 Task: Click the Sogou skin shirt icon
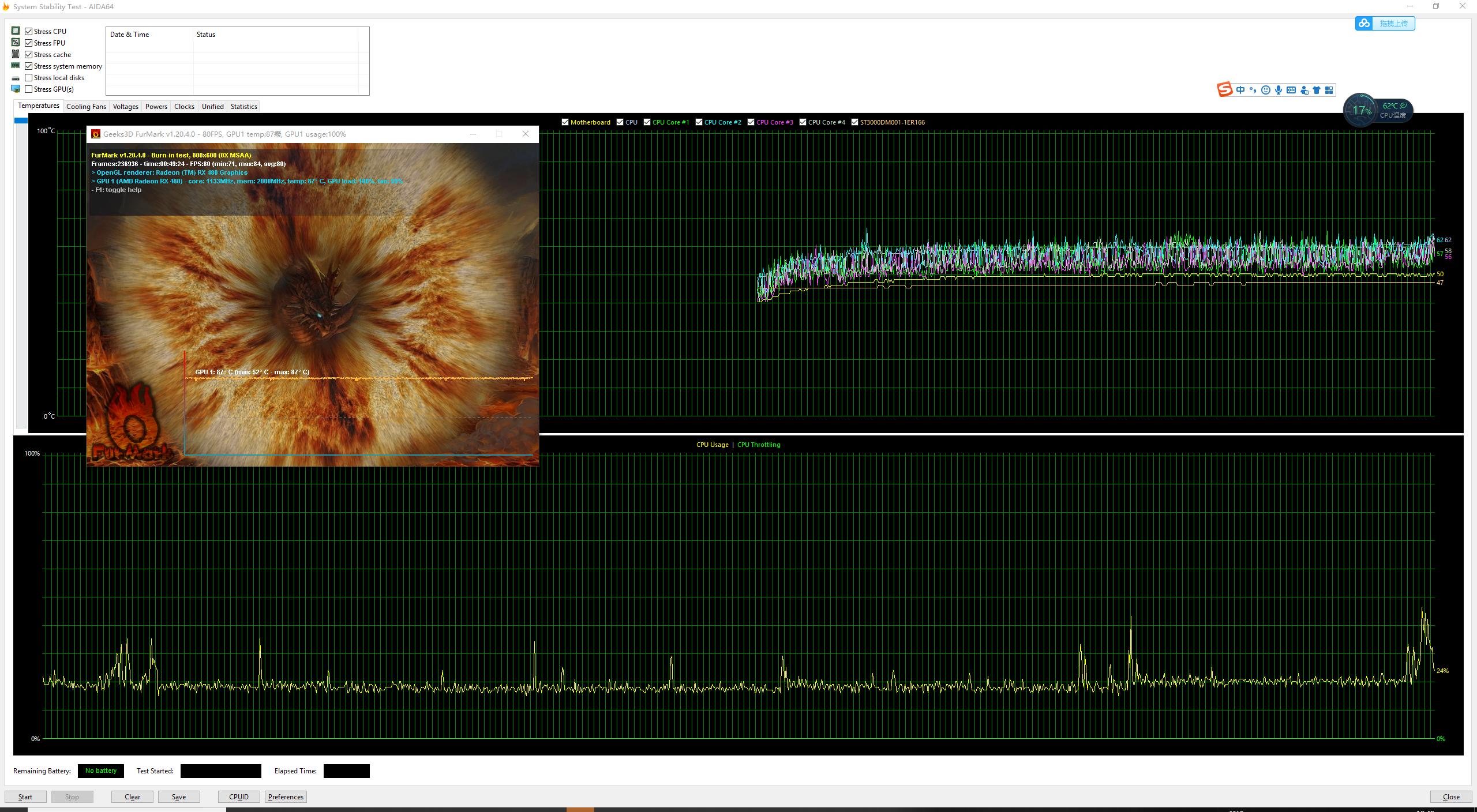pos(1317,90)
